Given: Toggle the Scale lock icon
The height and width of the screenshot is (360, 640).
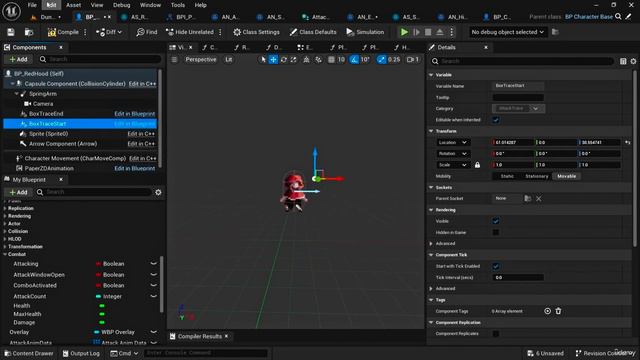Looking at the screenshot, I should tap(477, 165).
